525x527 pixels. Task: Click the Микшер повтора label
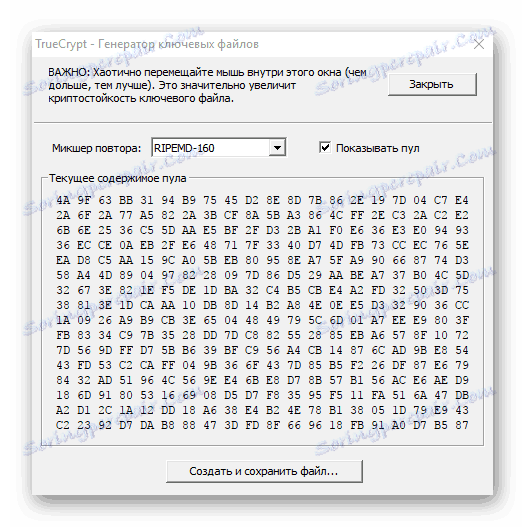[x=96, y=148]
